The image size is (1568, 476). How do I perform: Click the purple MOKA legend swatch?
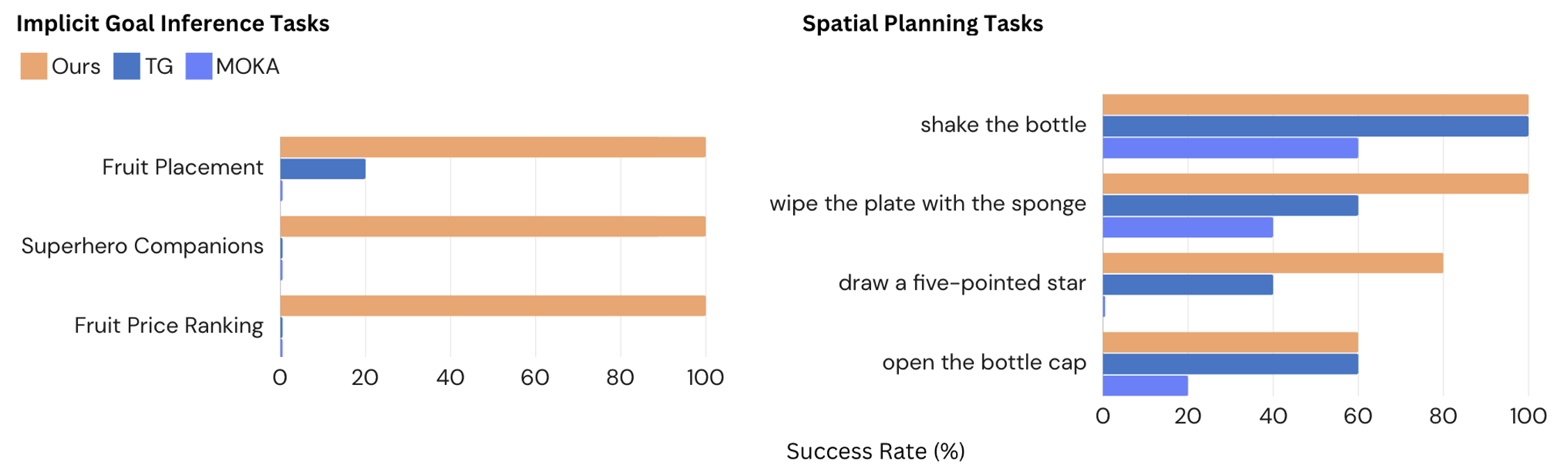point(198,66)
